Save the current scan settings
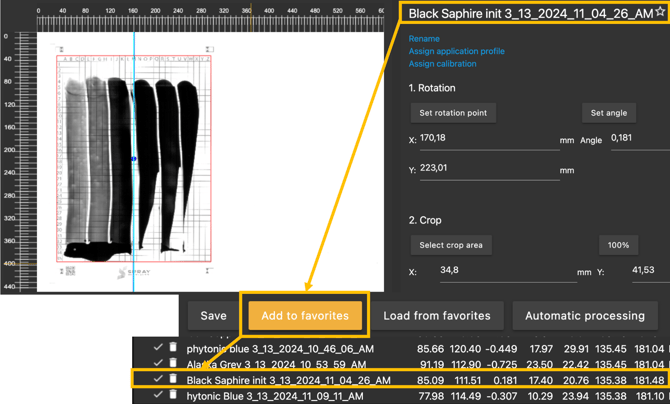 coord(213,315)
